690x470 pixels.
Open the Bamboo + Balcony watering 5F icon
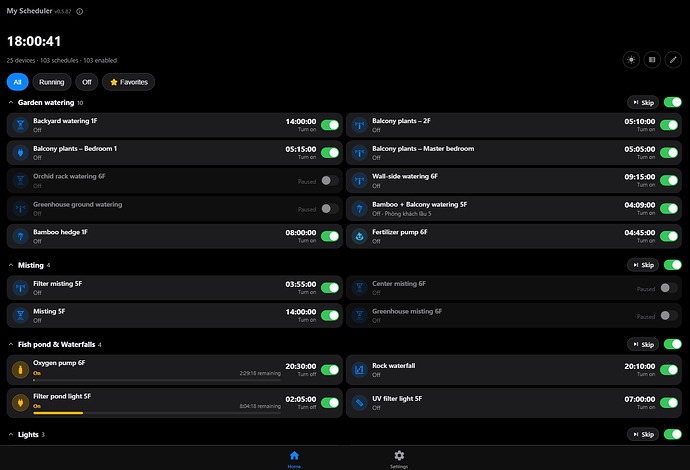pyautogui.click(x=360, y=209)
